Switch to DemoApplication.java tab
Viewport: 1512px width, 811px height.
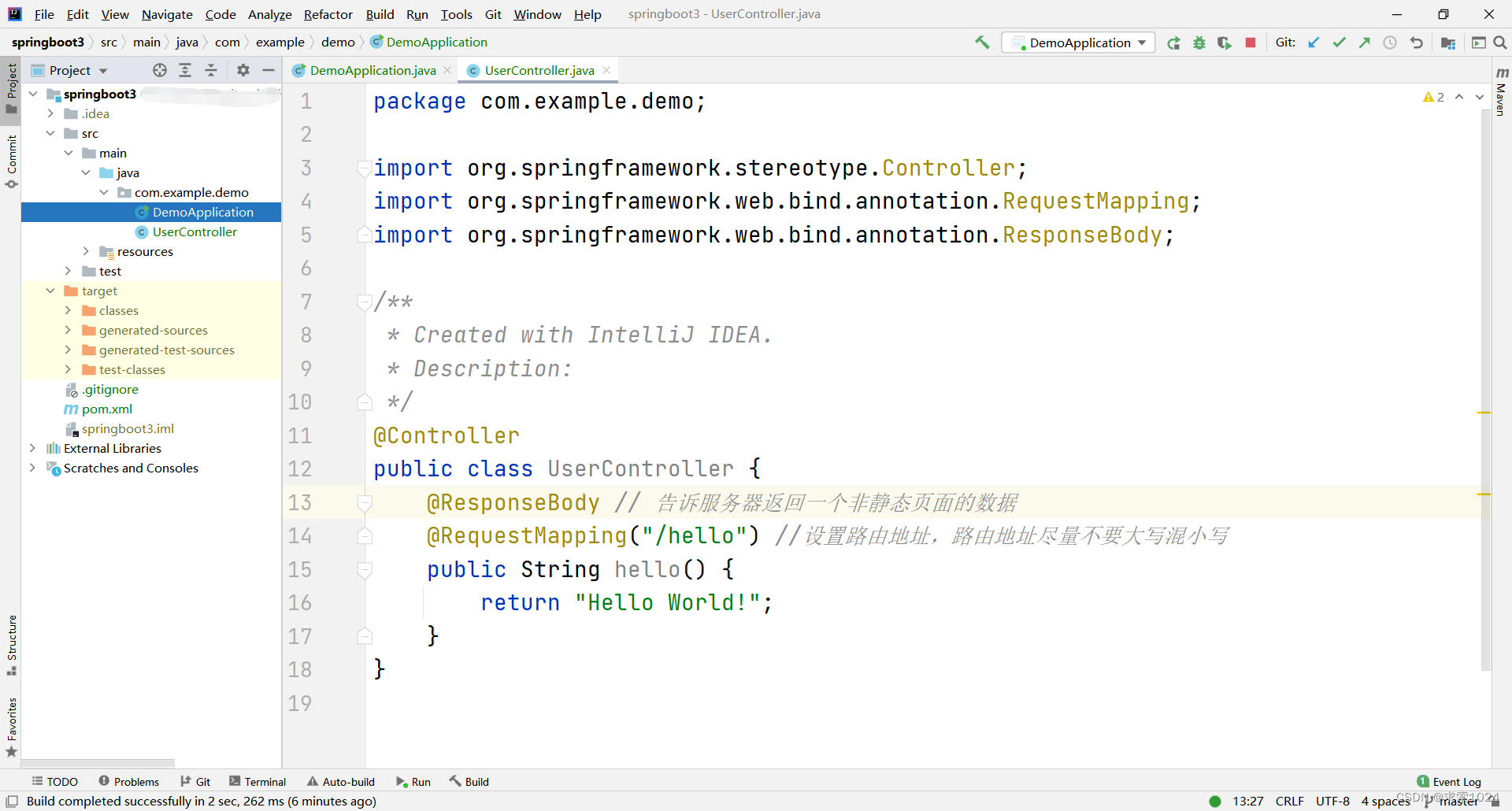[x=371, y=70]
